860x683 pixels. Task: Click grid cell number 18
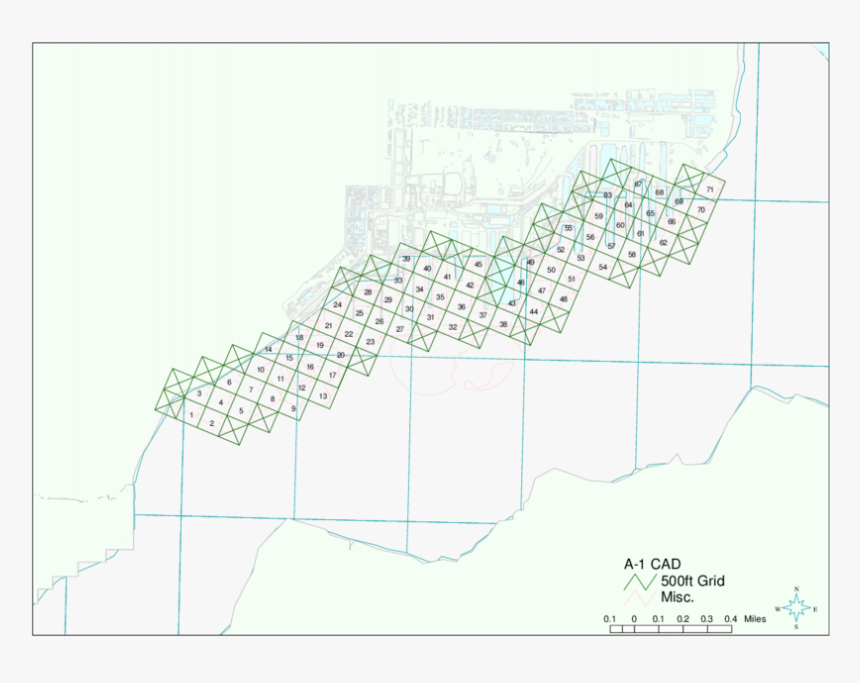point(299,337)
